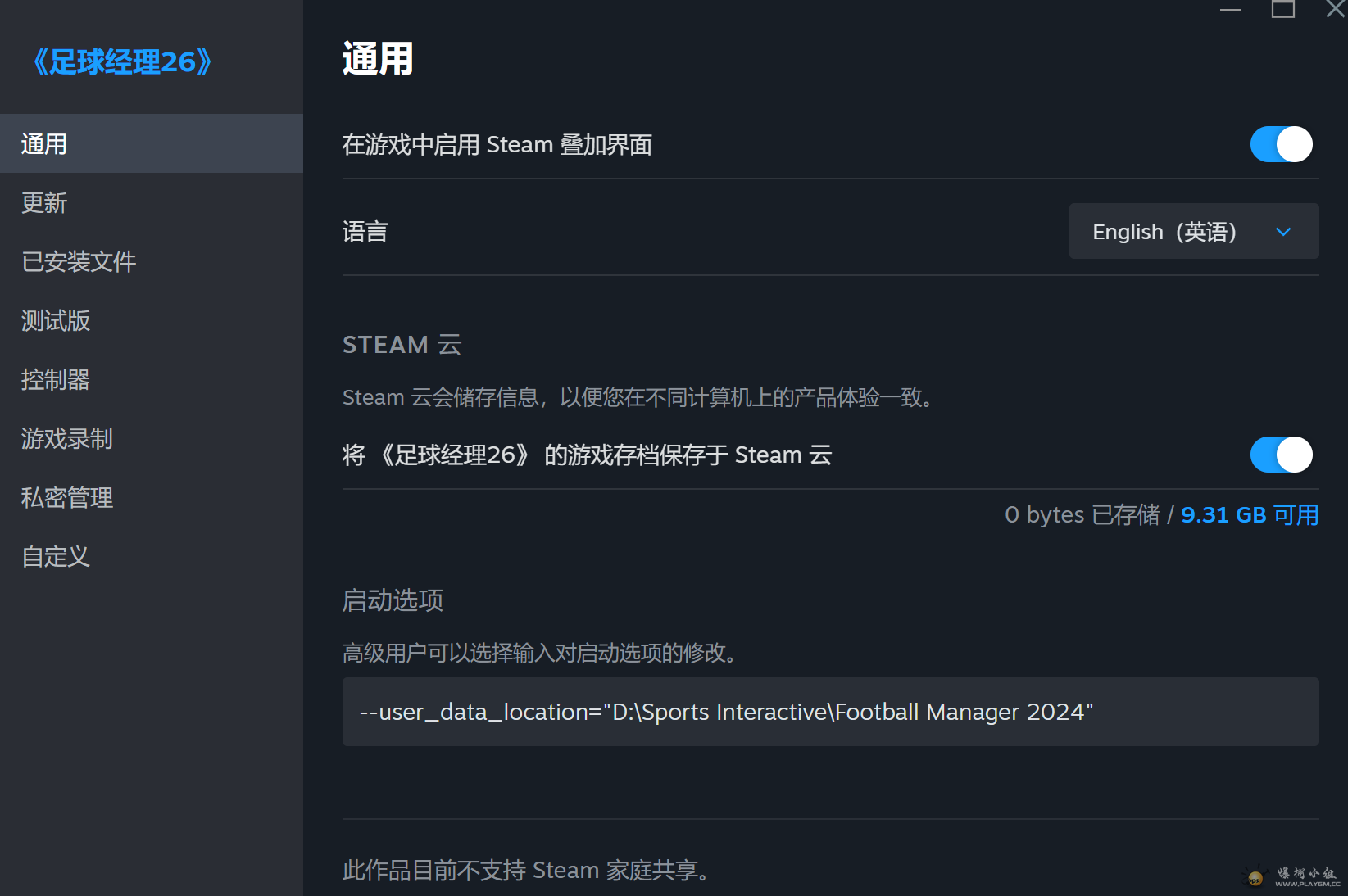Image resolution: width=1348 pixels, height=896 pixels.
Task: Select 自定义 in the sidebar
Action: [56, 557]
